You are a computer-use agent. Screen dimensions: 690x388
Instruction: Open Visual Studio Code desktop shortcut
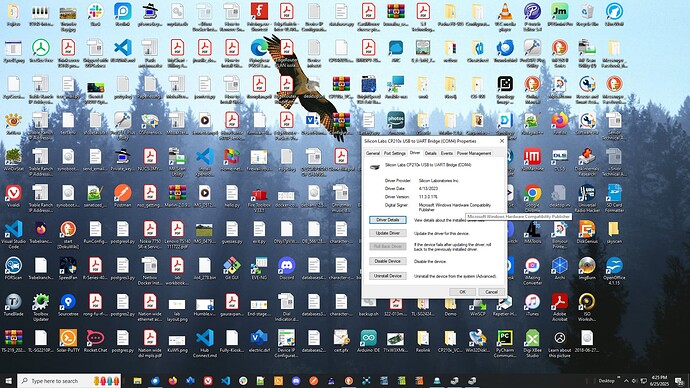(14, 234)
